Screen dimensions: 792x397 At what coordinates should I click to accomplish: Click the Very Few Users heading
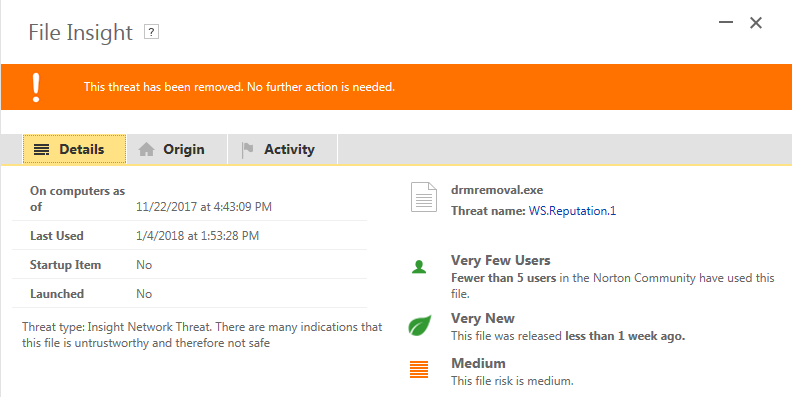coord(501,261)
